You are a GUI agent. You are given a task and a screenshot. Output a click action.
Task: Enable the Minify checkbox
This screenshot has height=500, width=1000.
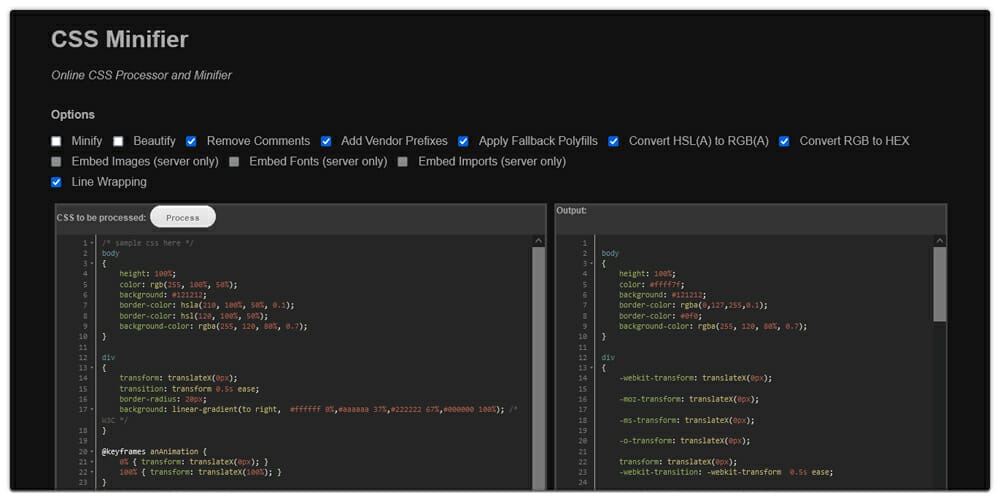click(x=57, y=141)
